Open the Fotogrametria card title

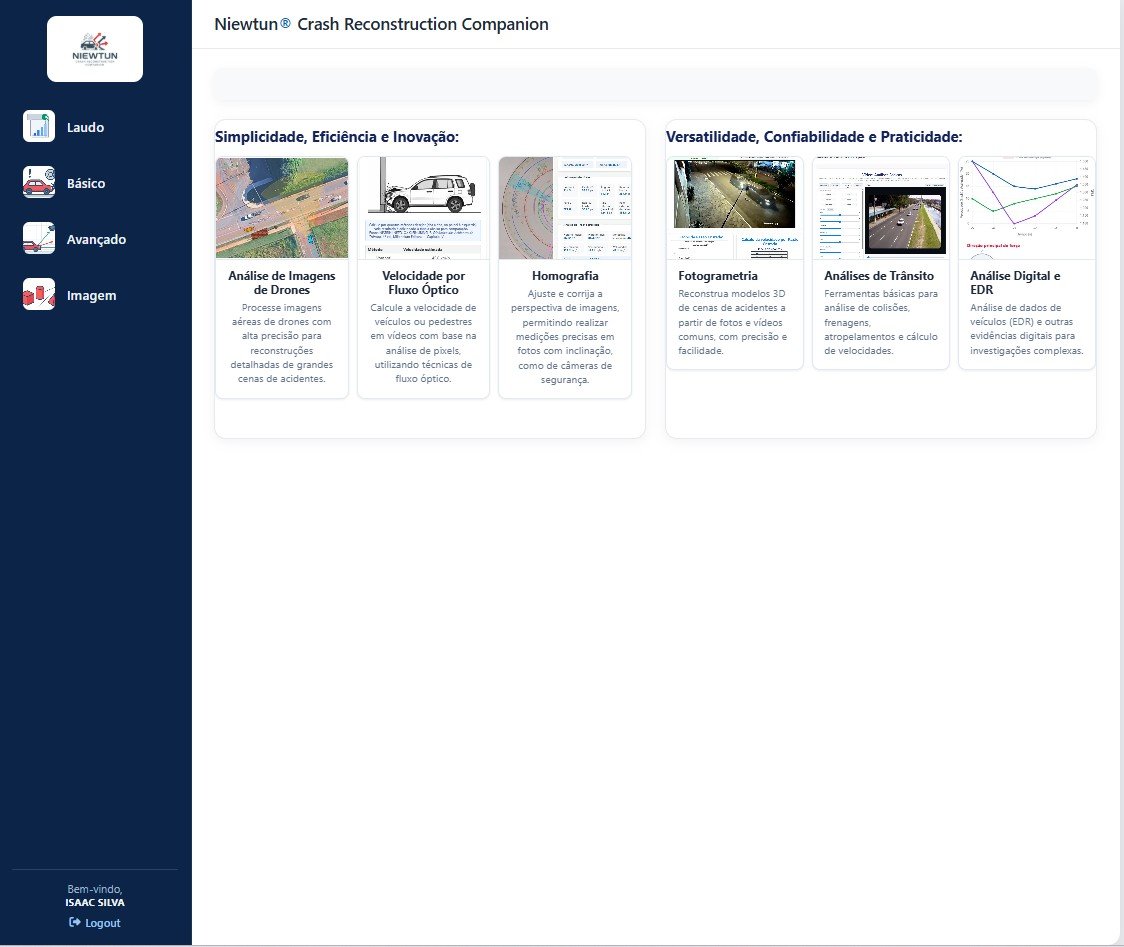718,276
